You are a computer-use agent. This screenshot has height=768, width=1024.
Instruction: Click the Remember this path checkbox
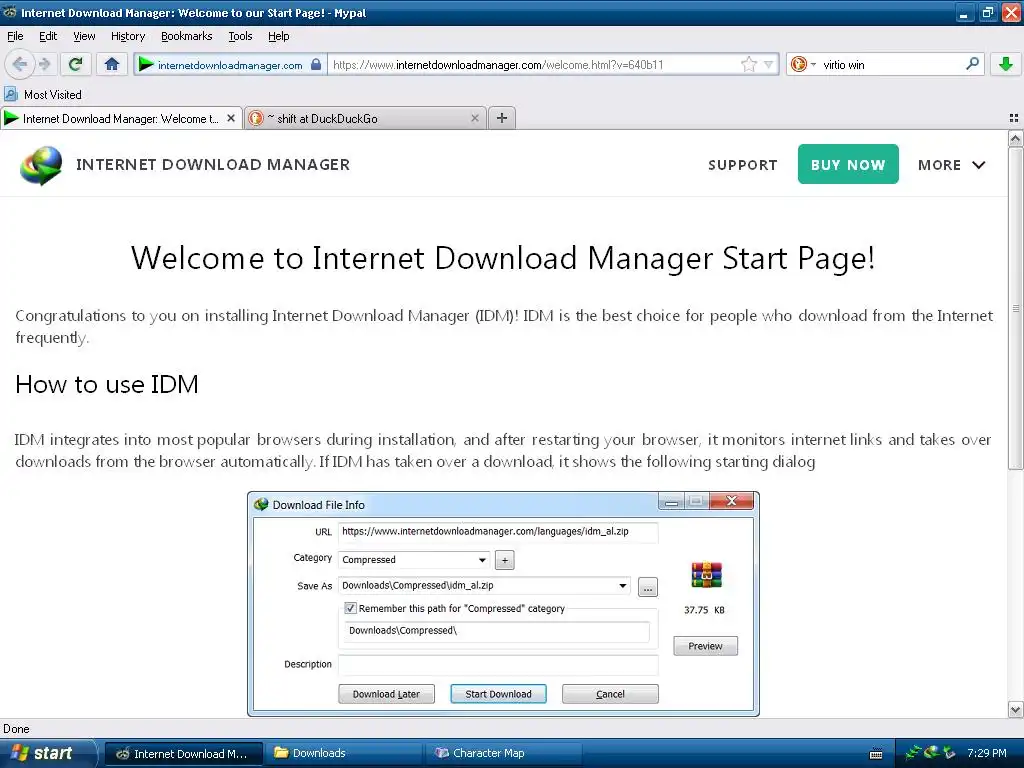(350, 609)
